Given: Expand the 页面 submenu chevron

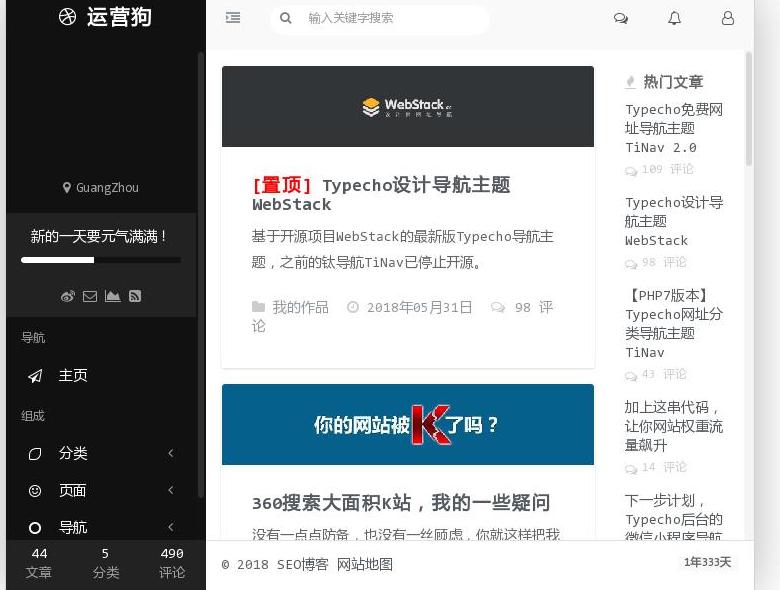Looking at the screenshot, I should tap(171, 490).
